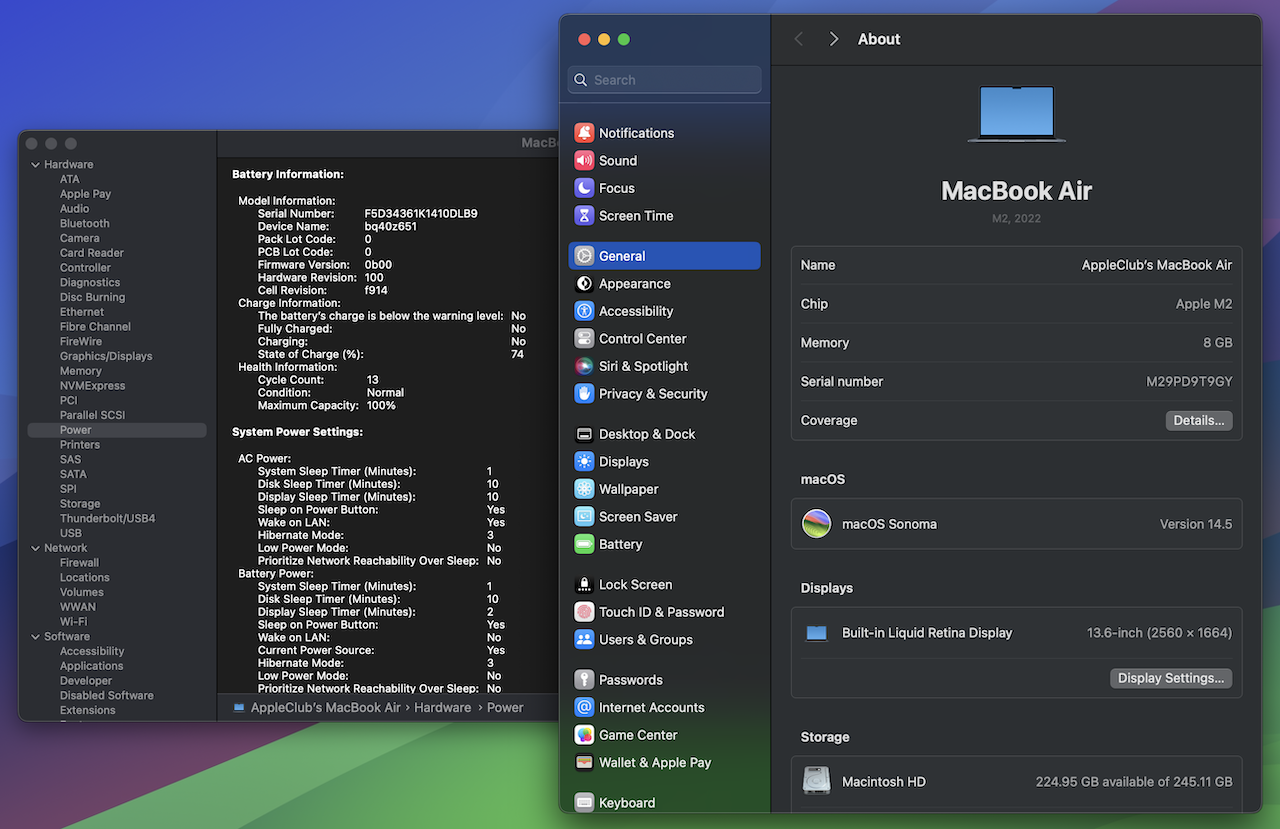Click the MacBook Air laptop image
Viewport: 1280px width, 829px height.
point(1017,113)
